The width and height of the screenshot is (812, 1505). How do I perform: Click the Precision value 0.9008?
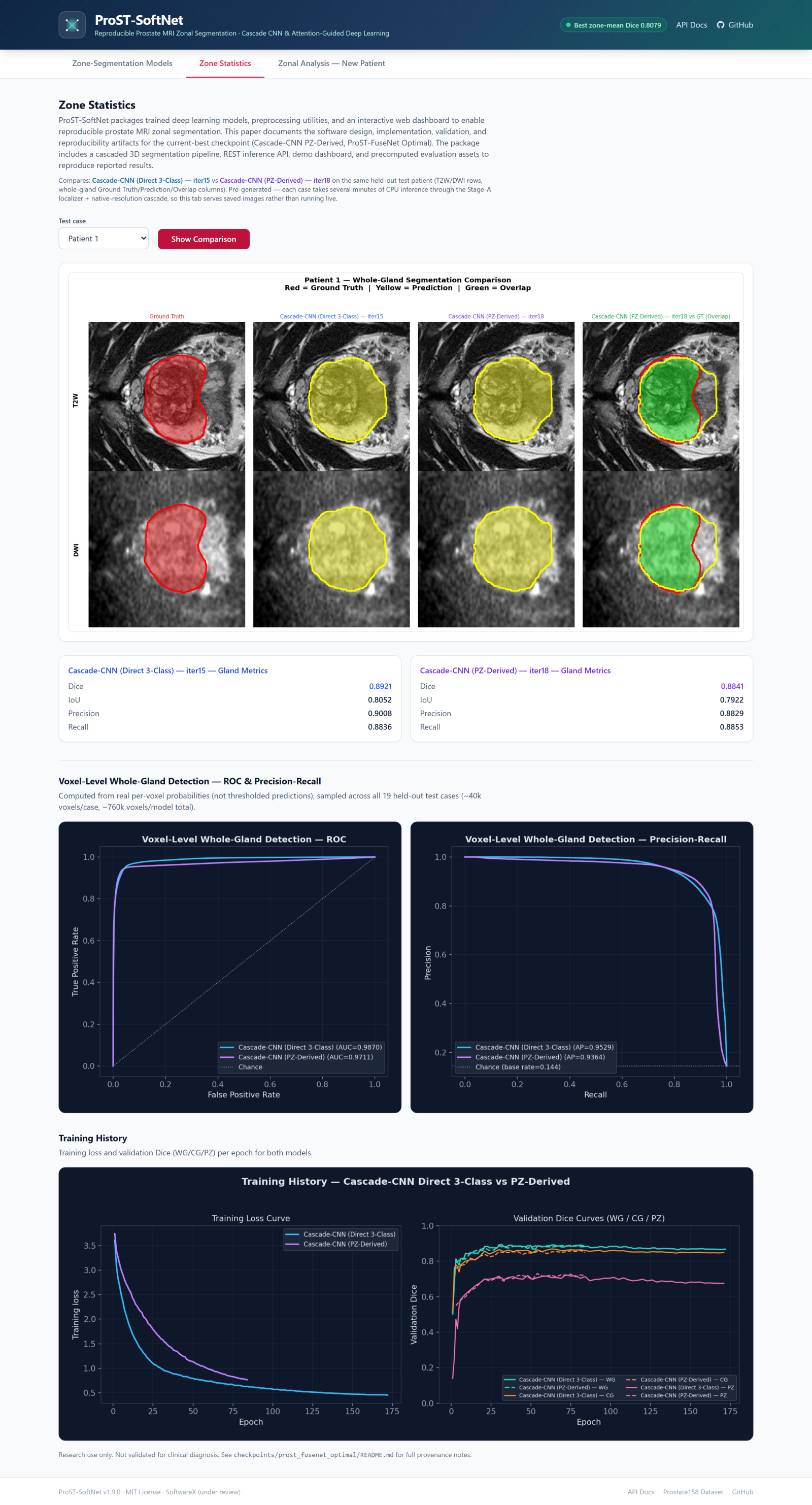click(380, 713)
